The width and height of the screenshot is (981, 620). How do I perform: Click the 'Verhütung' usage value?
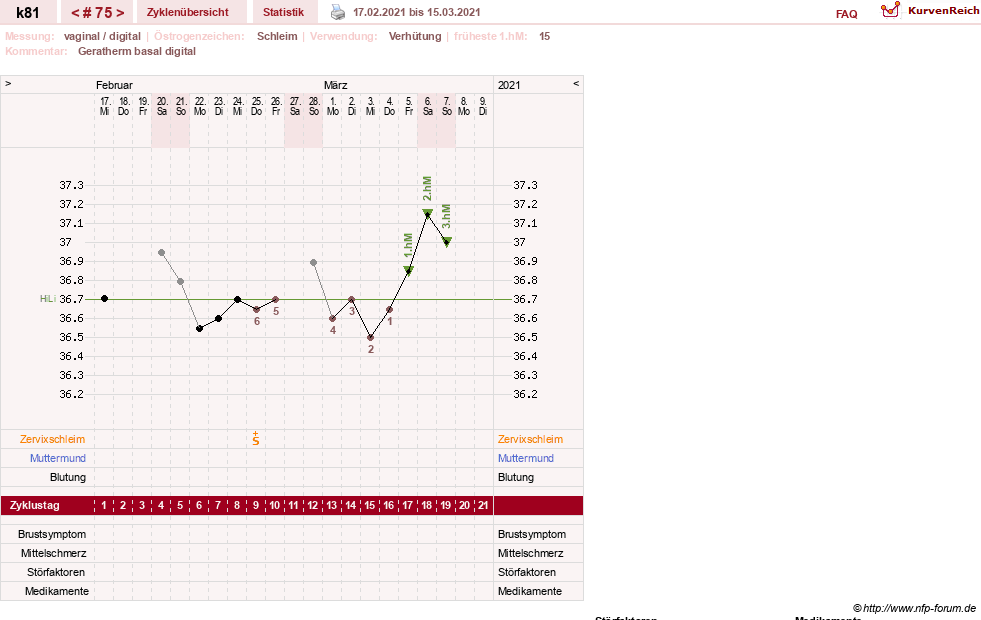point(415,36)
